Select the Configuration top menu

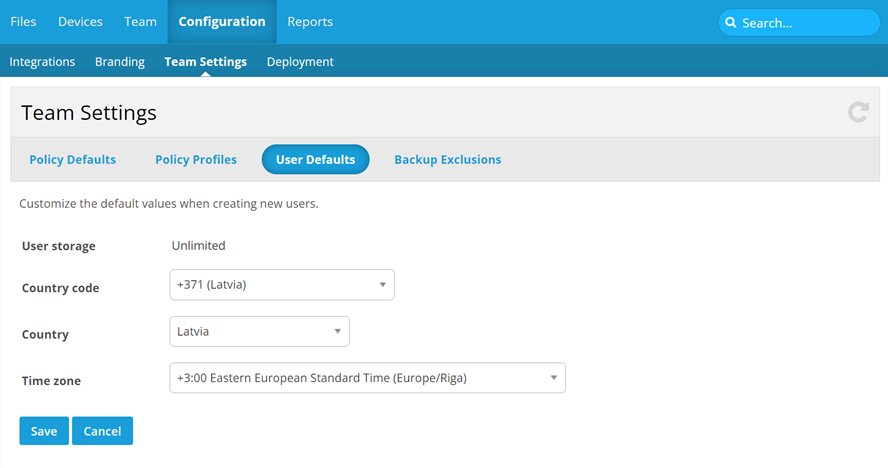tap(222, 21)
